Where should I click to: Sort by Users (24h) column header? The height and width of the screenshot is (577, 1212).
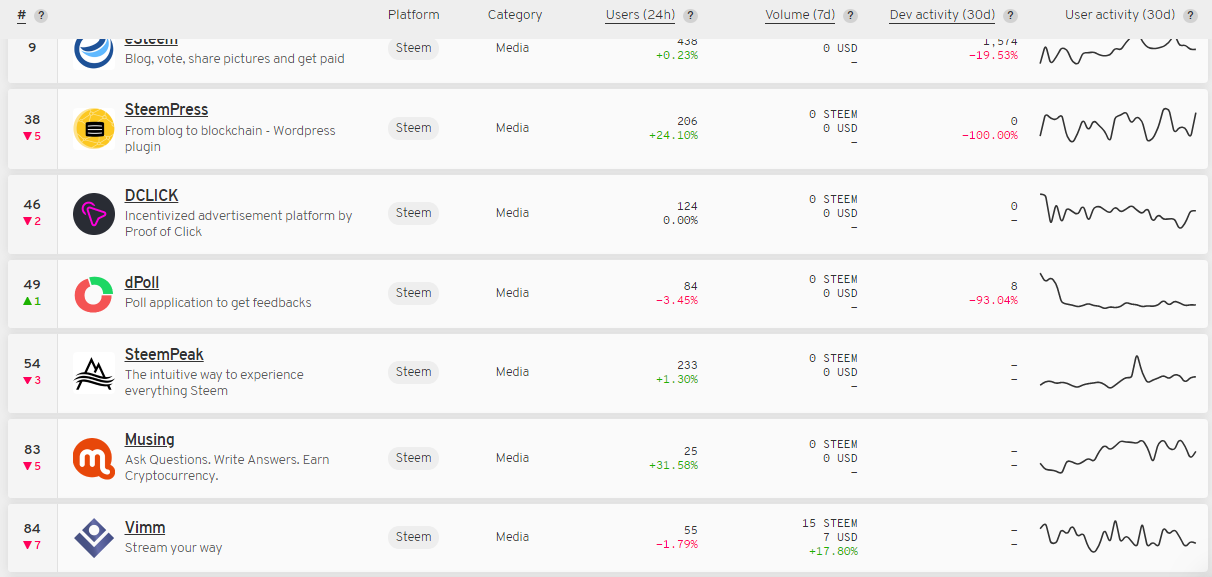click(x=640, y=15)
